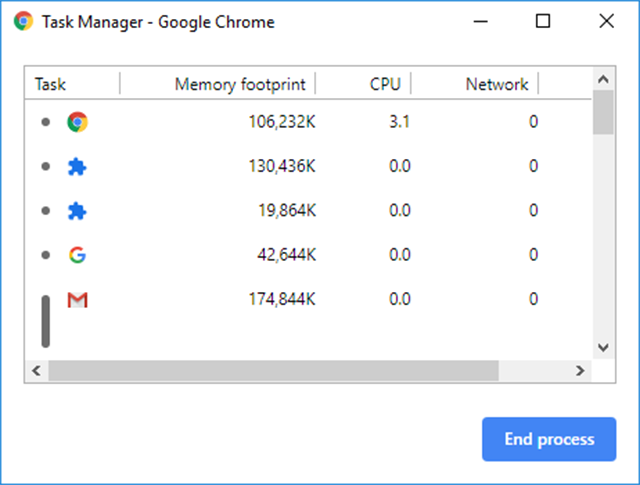640x485 pixels.
Task: Click the vertical scrollbar thumb
Action: [x=603, y=112]
